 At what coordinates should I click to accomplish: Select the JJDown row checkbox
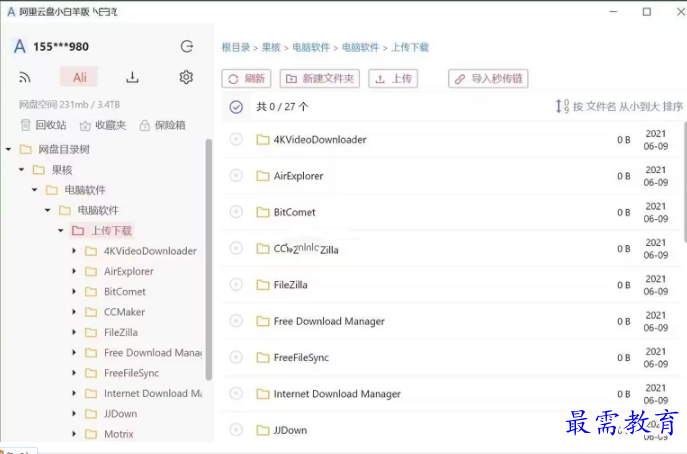click(x=236, y=430)
